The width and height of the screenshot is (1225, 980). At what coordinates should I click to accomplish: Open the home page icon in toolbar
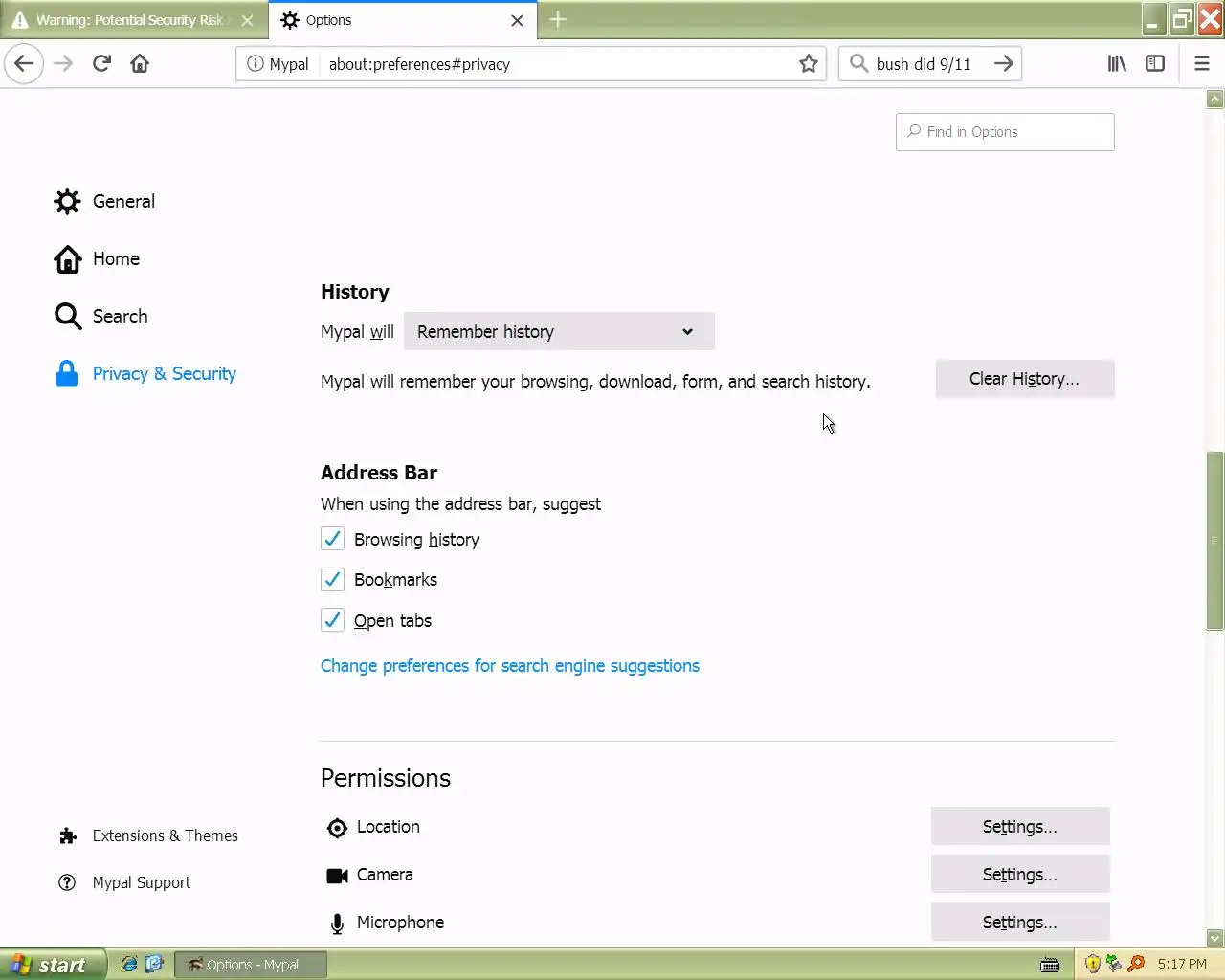pos(140,64)
